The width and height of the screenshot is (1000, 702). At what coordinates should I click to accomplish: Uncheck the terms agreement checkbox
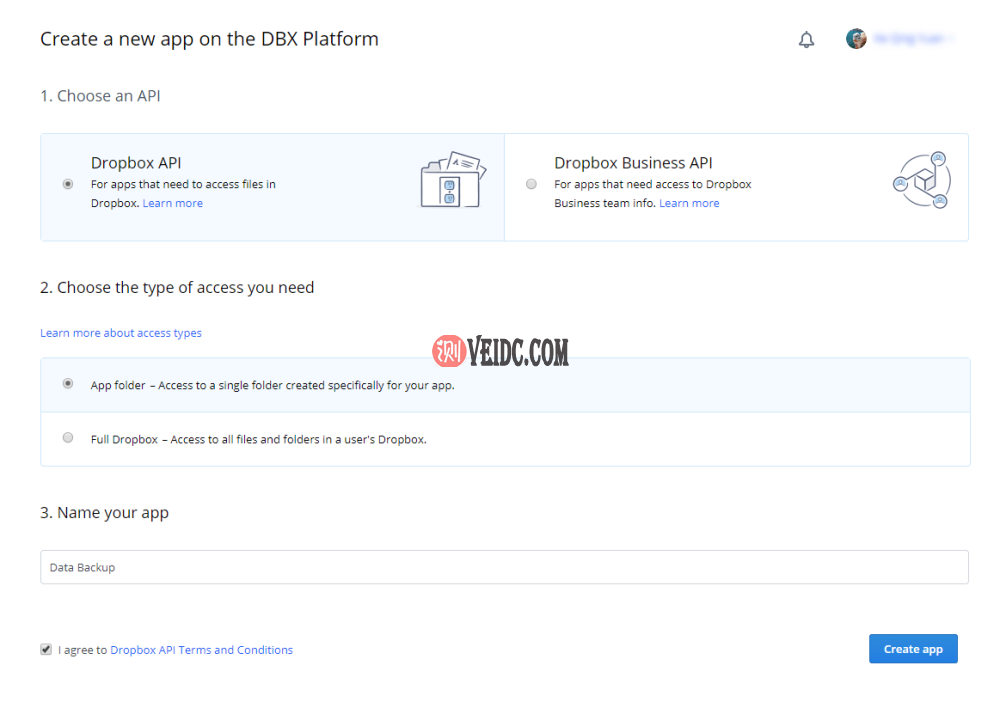click(46, 649)
